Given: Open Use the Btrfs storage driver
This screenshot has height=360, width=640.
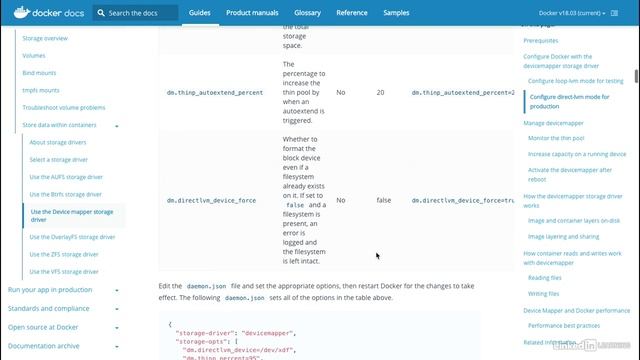Looking at the screenshot, I should click(66, 194).
